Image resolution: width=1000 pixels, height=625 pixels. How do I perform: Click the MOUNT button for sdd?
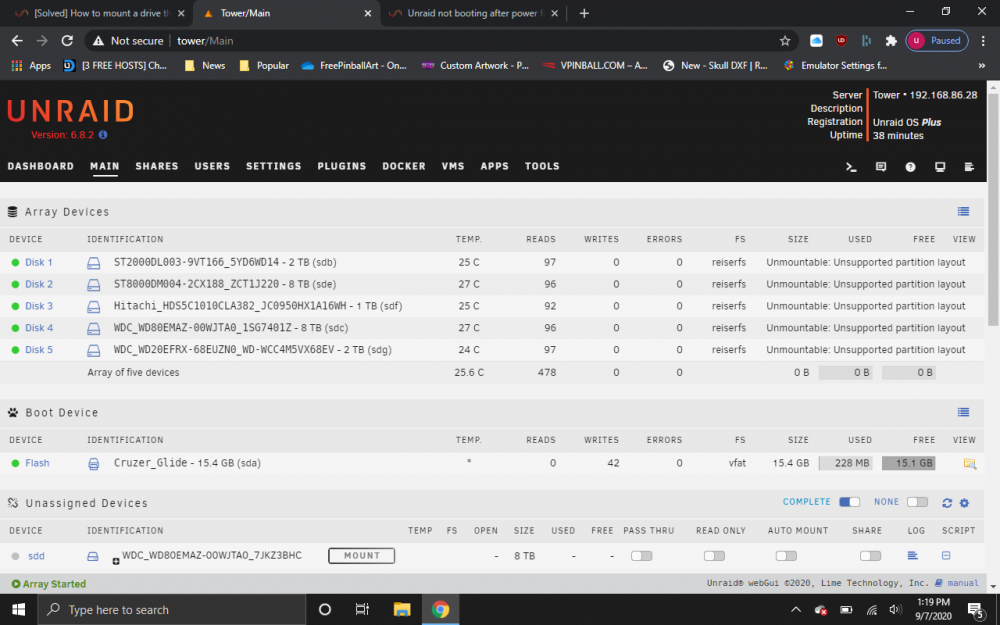[x=362, y=555]
